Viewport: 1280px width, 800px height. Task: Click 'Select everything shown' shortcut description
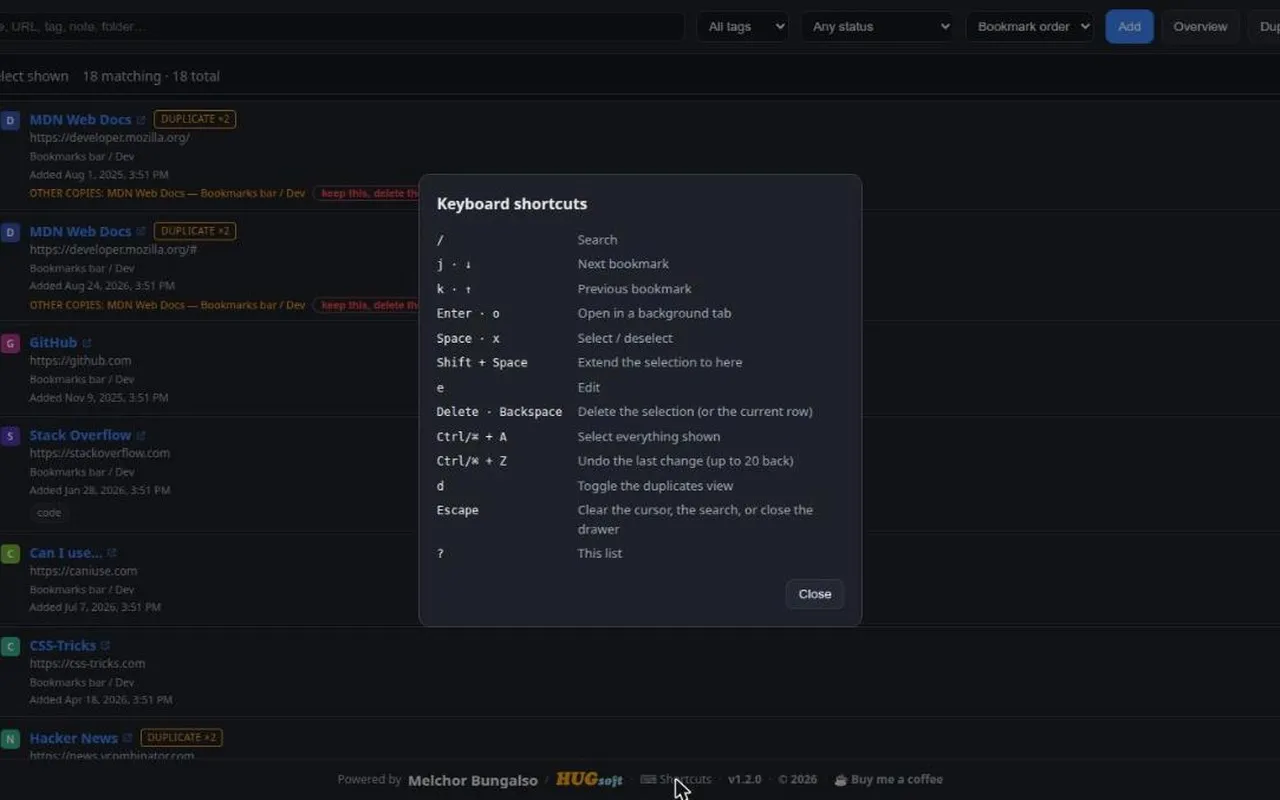(x=648, y=437)
